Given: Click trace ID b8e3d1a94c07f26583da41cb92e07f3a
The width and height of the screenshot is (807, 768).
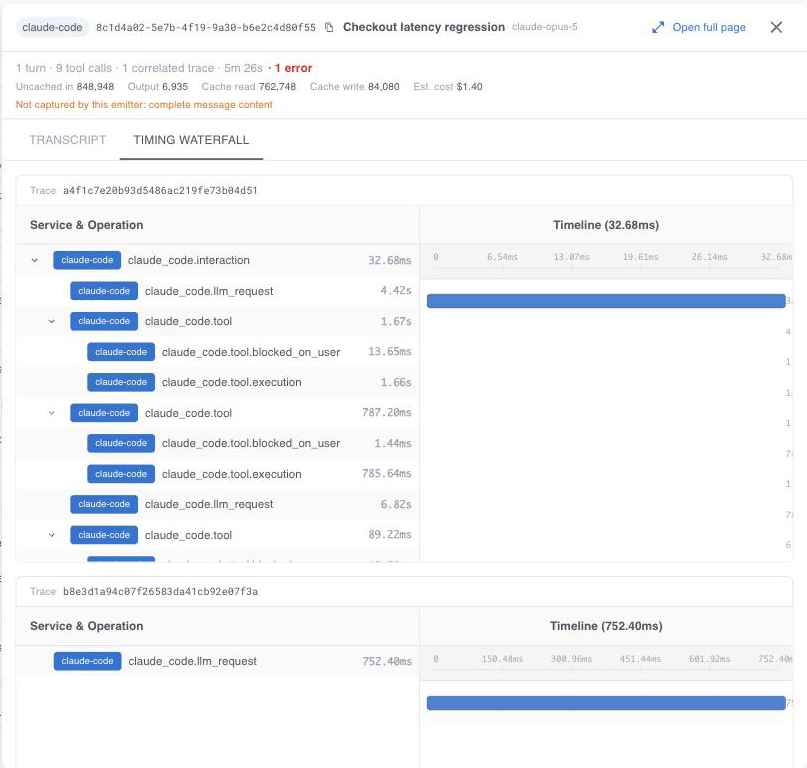Looking at the screenshot, I should click(x=161, y=591).
